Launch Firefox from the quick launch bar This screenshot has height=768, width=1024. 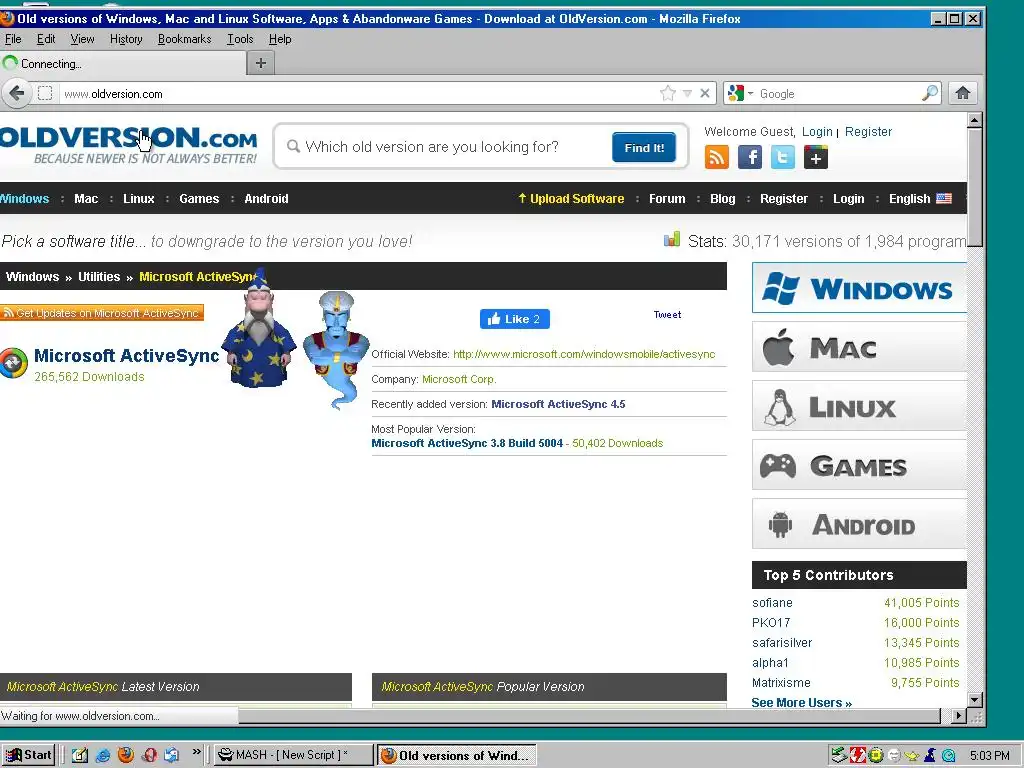pos(125,755)
